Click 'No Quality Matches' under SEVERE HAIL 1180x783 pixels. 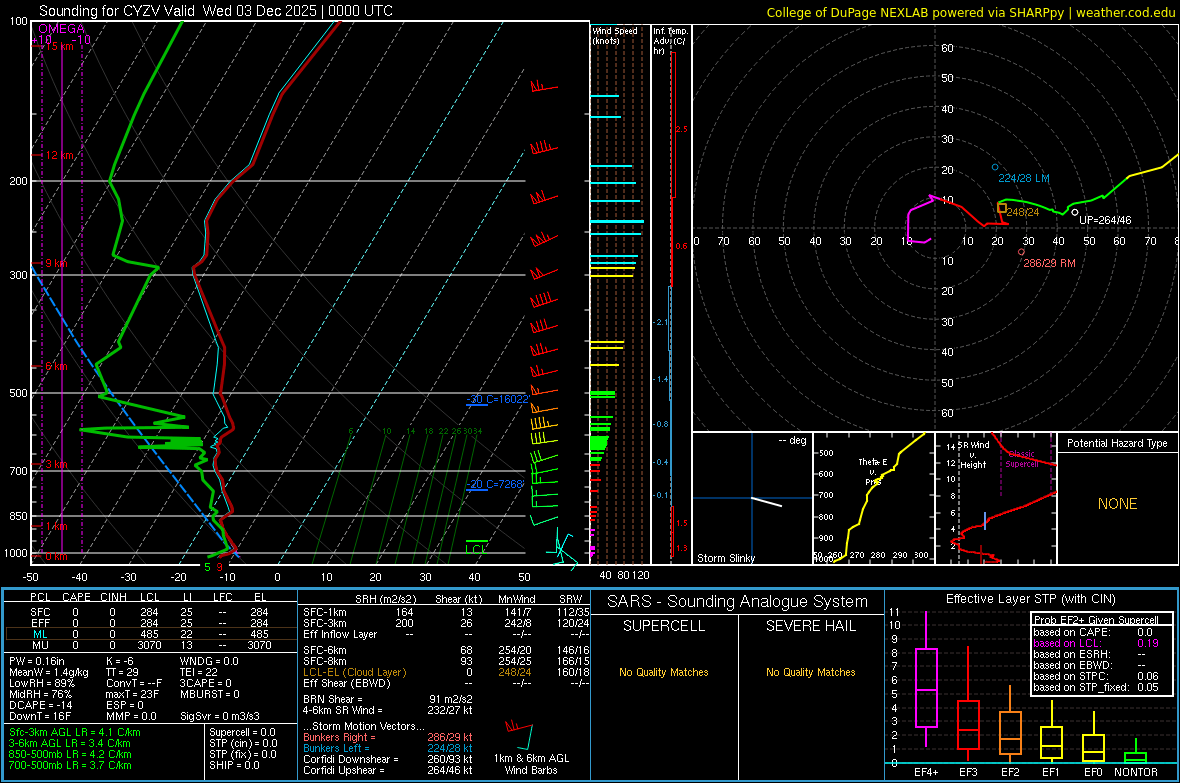[x=810, y=672]
